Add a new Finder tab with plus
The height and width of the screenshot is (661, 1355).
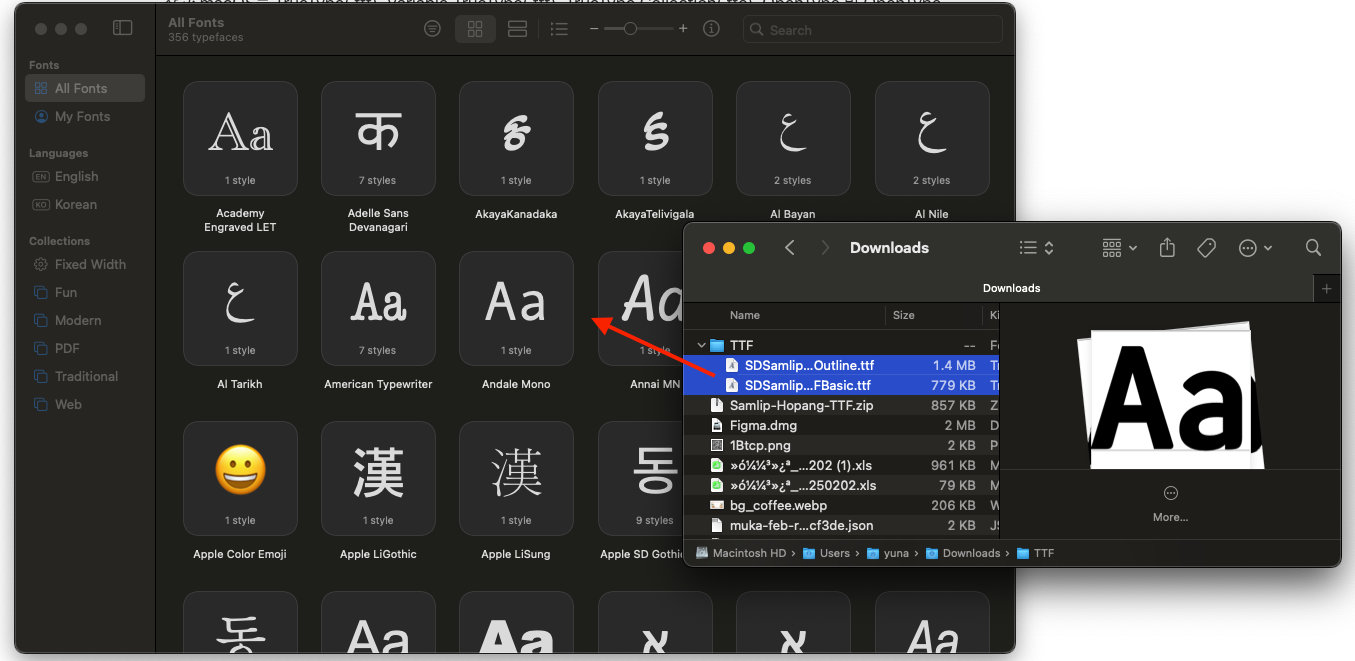pos(1328,289)
